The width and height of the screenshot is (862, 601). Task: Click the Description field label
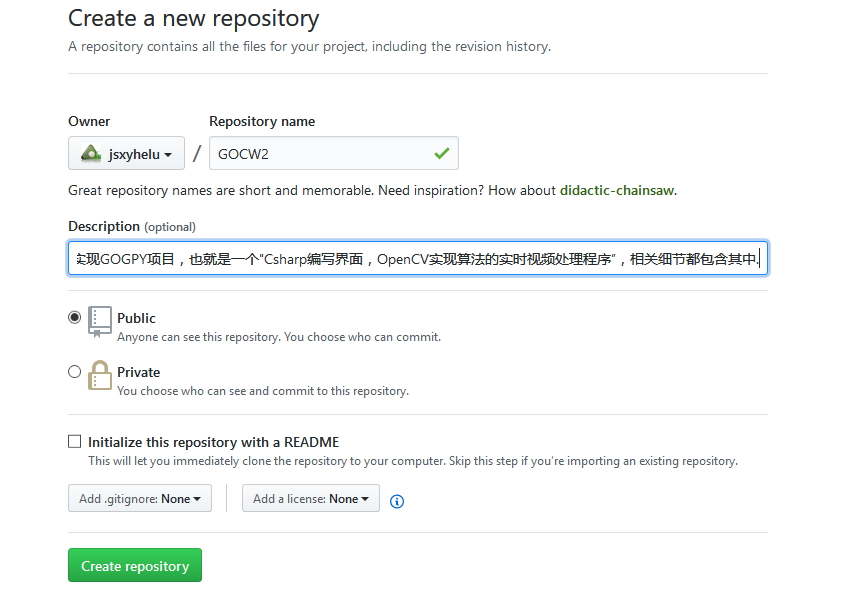click(x=104, y=226)
